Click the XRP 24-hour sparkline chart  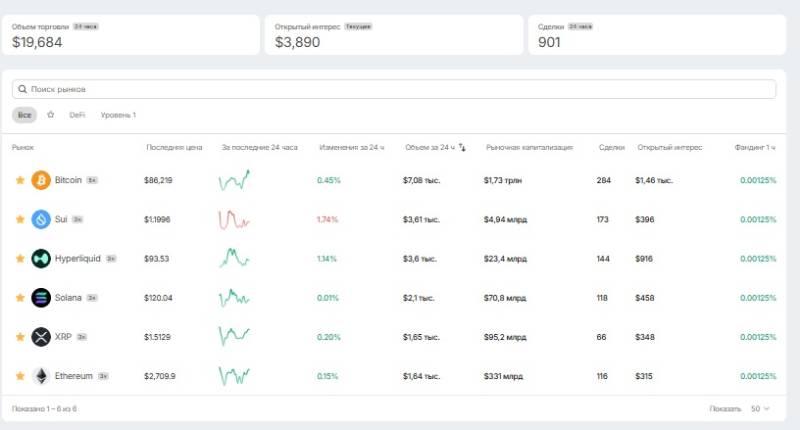(x=234, y=336)
